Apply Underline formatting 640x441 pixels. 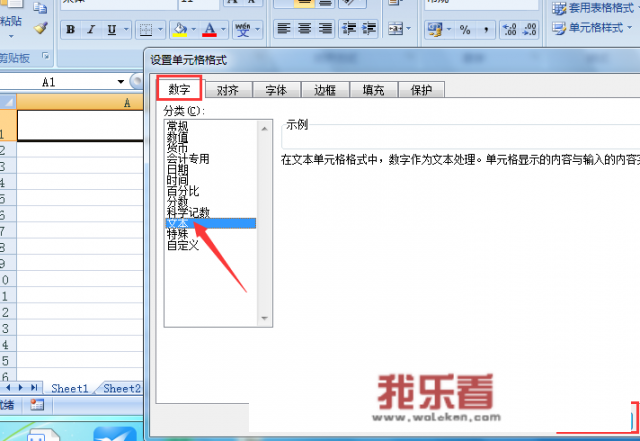111,29
